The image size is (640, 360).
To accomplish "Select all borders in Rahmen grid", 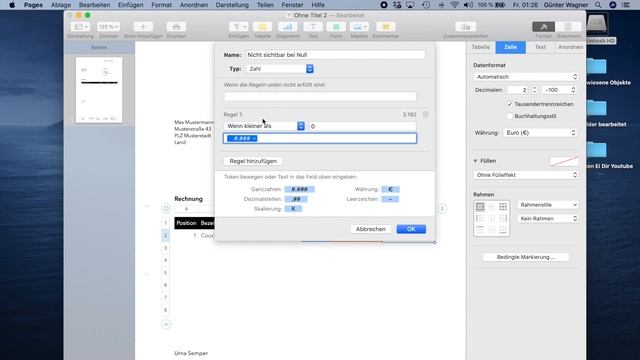I will click(x=503, y=207).
